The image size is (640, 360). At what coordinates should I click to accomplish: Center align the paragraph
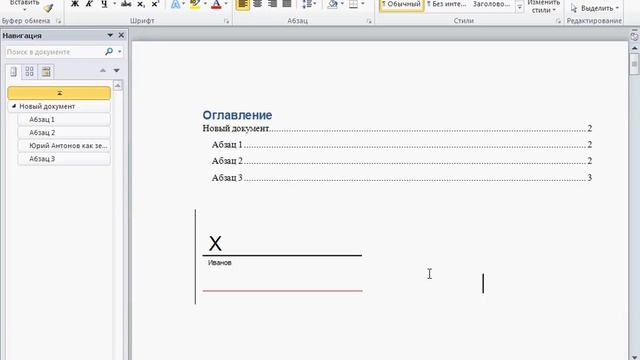point(258,4)
